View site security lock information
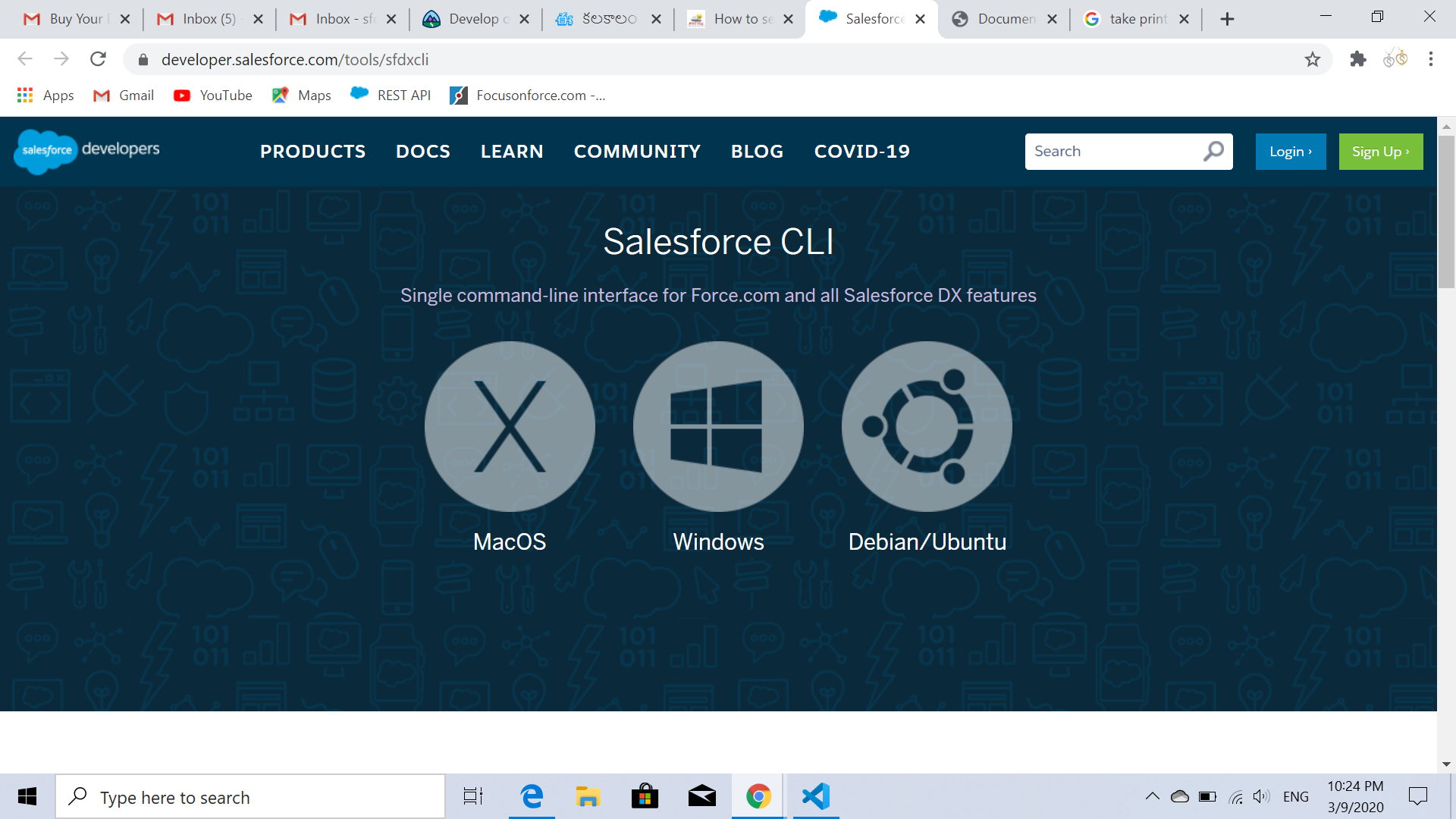 coord(143,59)
